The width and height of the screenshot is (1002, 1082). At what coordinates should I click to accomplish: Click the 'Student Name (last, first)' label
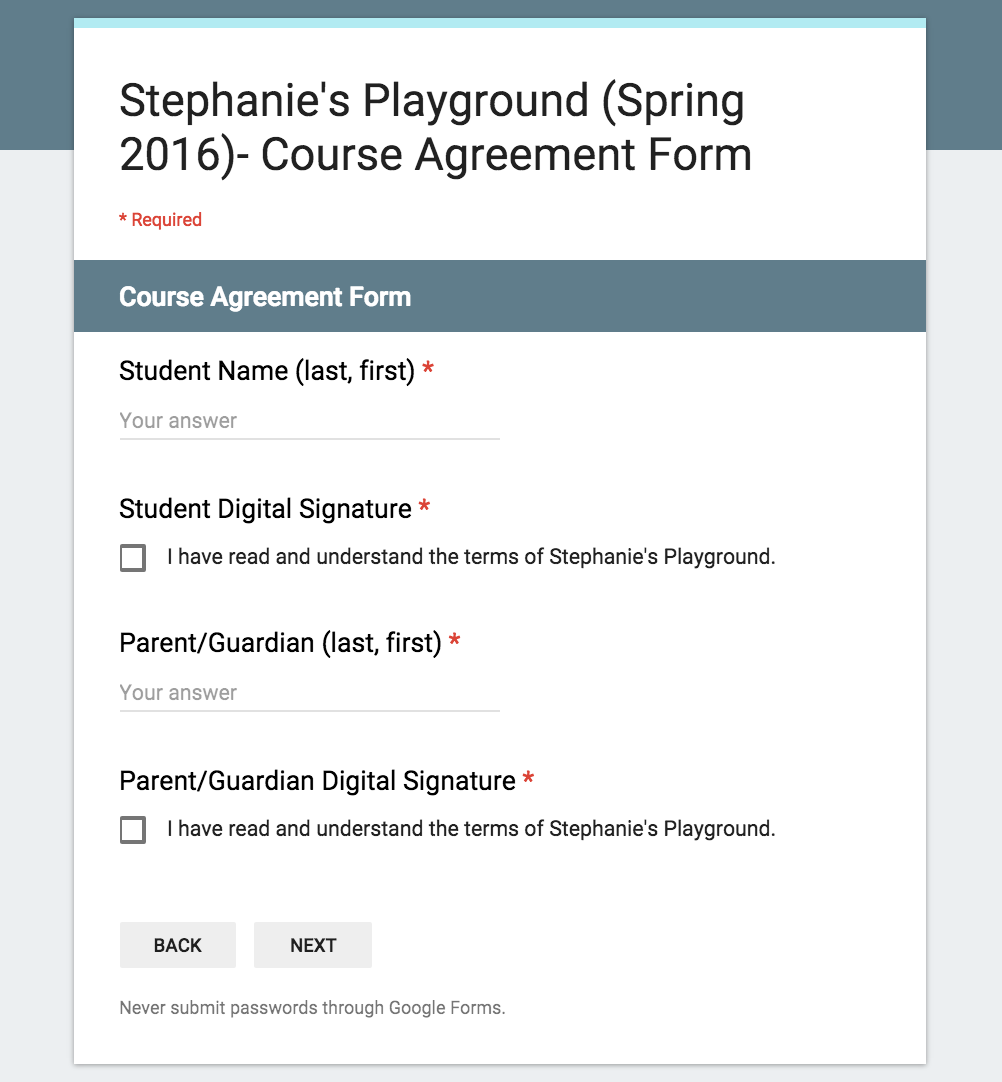coord(266,371)
